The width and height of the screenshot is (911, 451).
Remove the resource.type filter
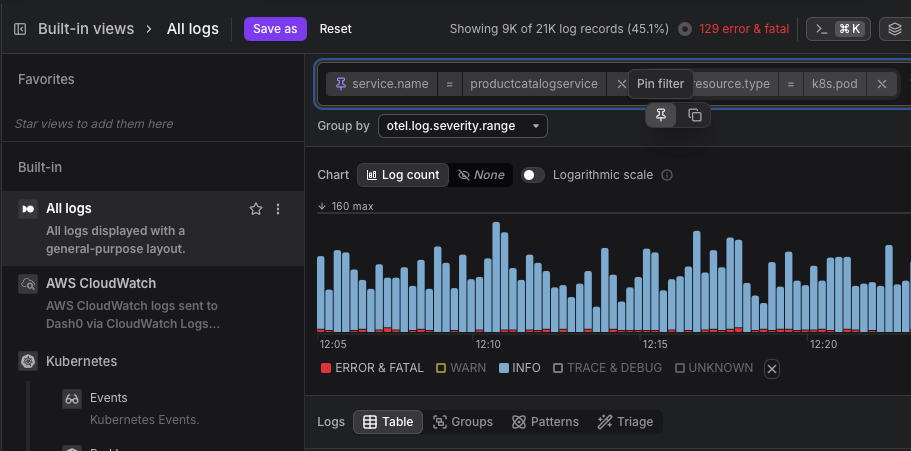pos(882,84)
